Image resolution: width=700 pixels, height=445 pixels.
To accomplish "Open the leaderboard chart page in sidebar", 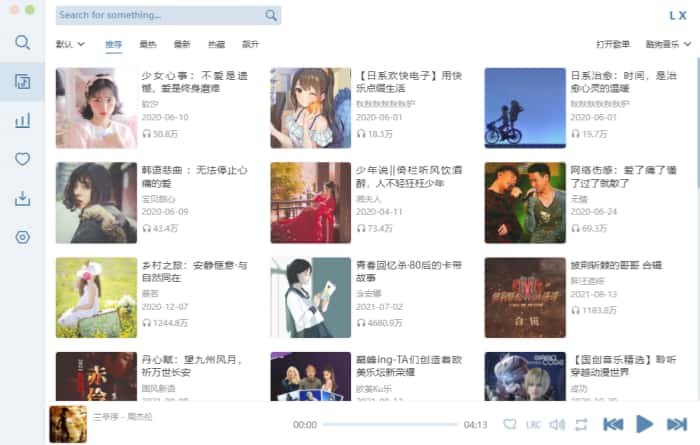I will point(22,121).
